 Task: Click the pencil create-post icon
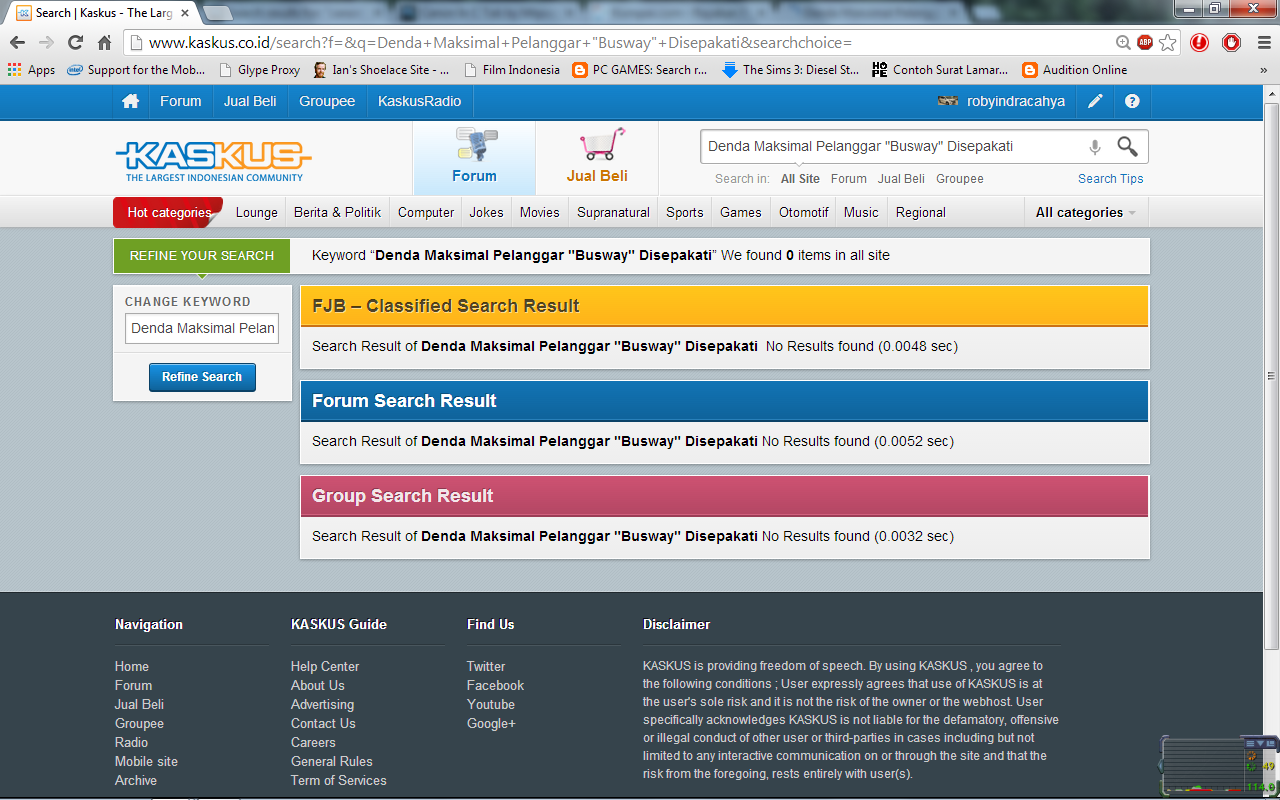click(x=1096, y=102)
